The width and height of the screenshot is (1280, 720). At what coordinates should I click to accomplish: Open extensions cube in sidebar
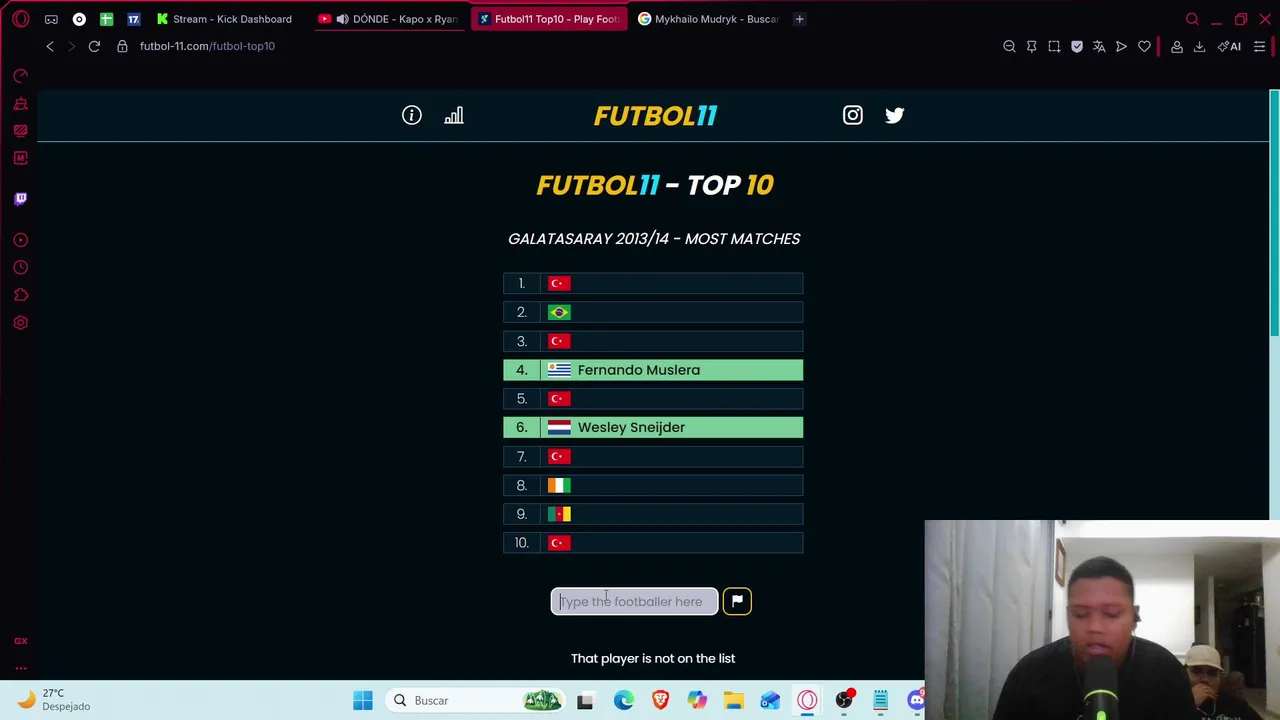coord(20,295)
